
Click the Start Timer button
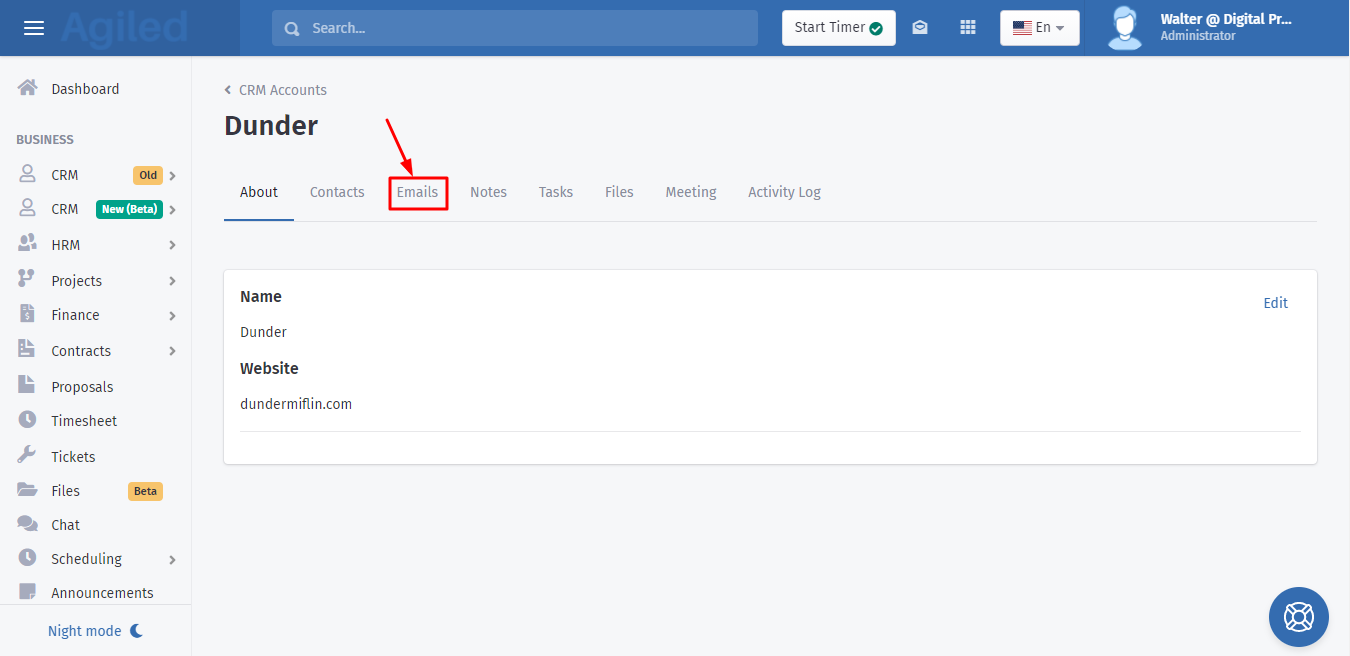click(x=838, y=28)
